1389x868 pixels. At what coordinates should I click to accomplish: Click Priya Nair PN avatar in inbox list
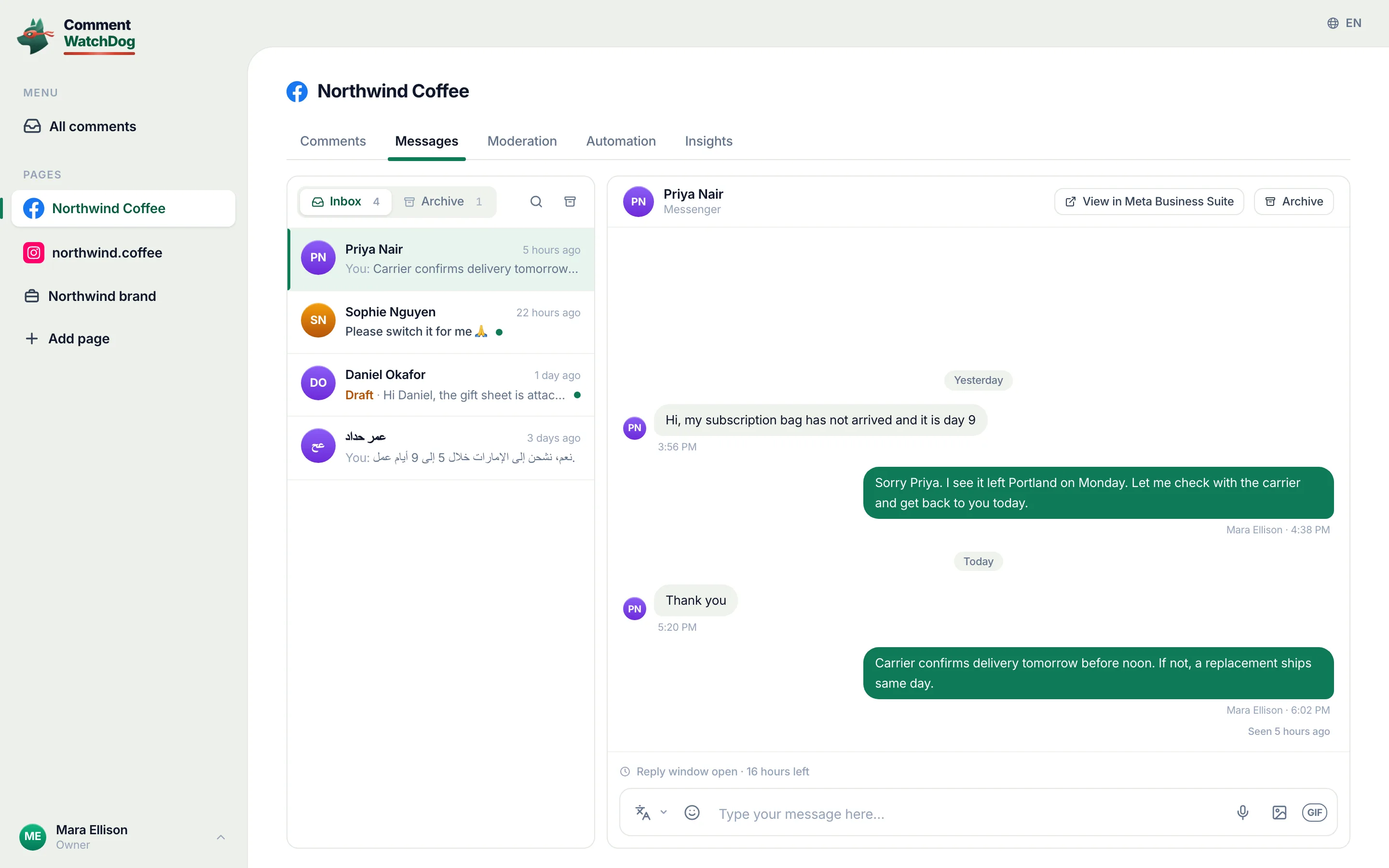[318, 257]
